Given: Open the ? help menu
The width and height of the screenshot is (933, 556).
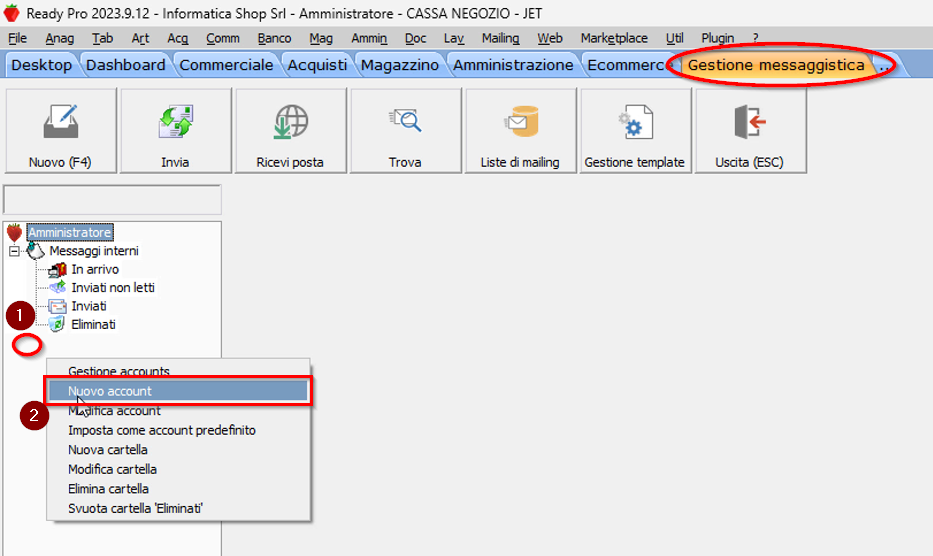Looking at the screenshot, I should tap(756, 38).
